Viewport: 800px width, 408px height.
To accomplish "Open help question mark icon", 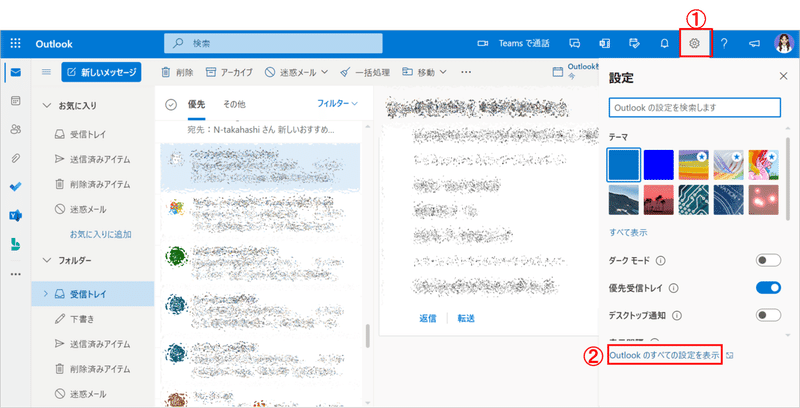I will pos(724,44).
